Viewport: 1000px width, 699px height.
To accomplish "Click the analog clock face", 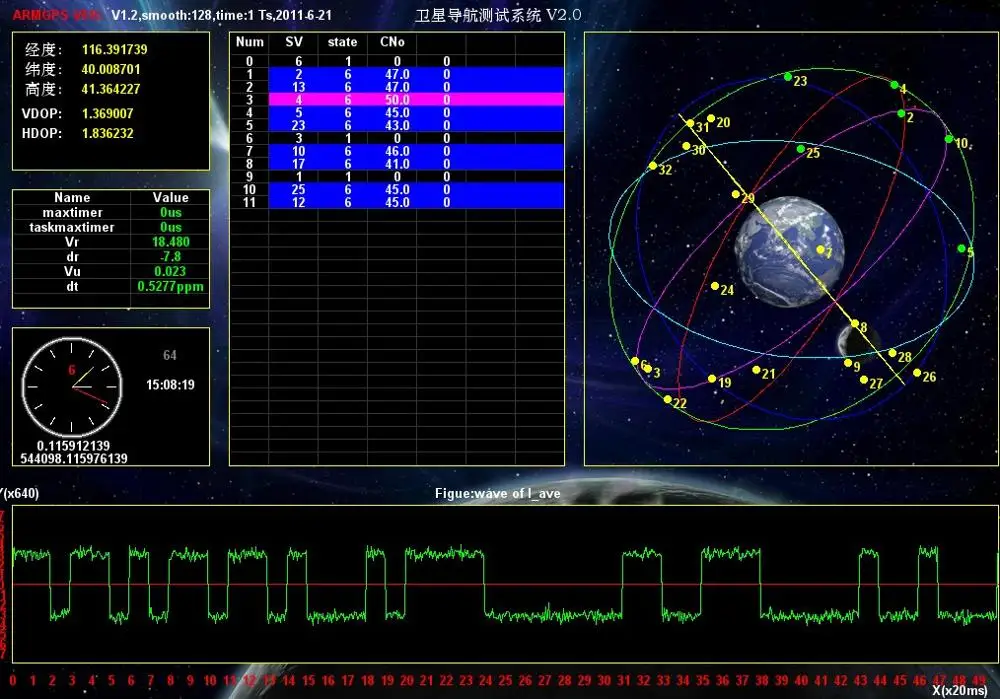I will pyautogui.click(x=72, y=387).
